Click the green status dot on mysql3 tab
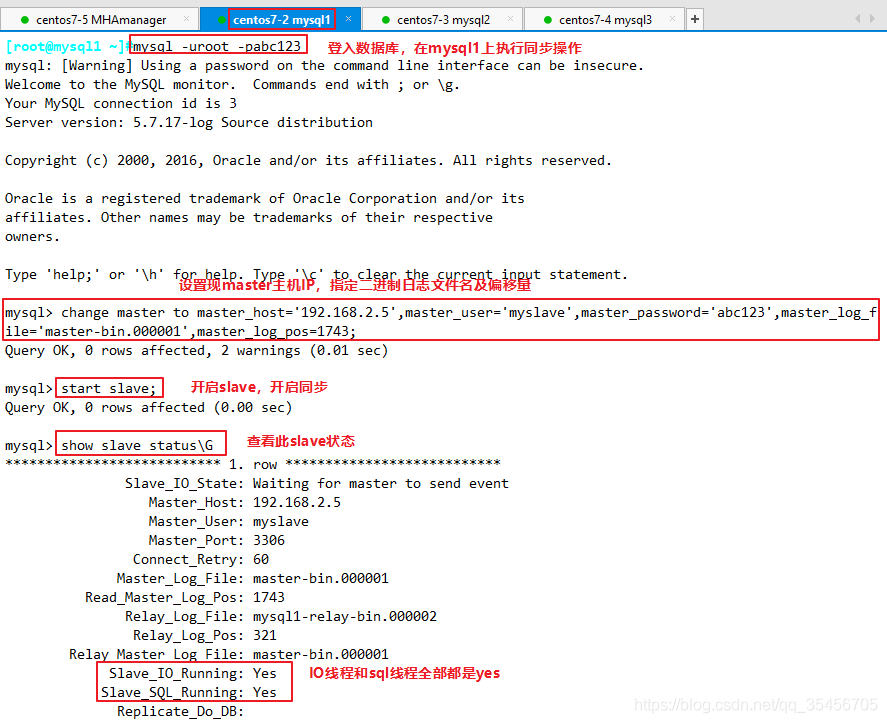 pos(548,20)
